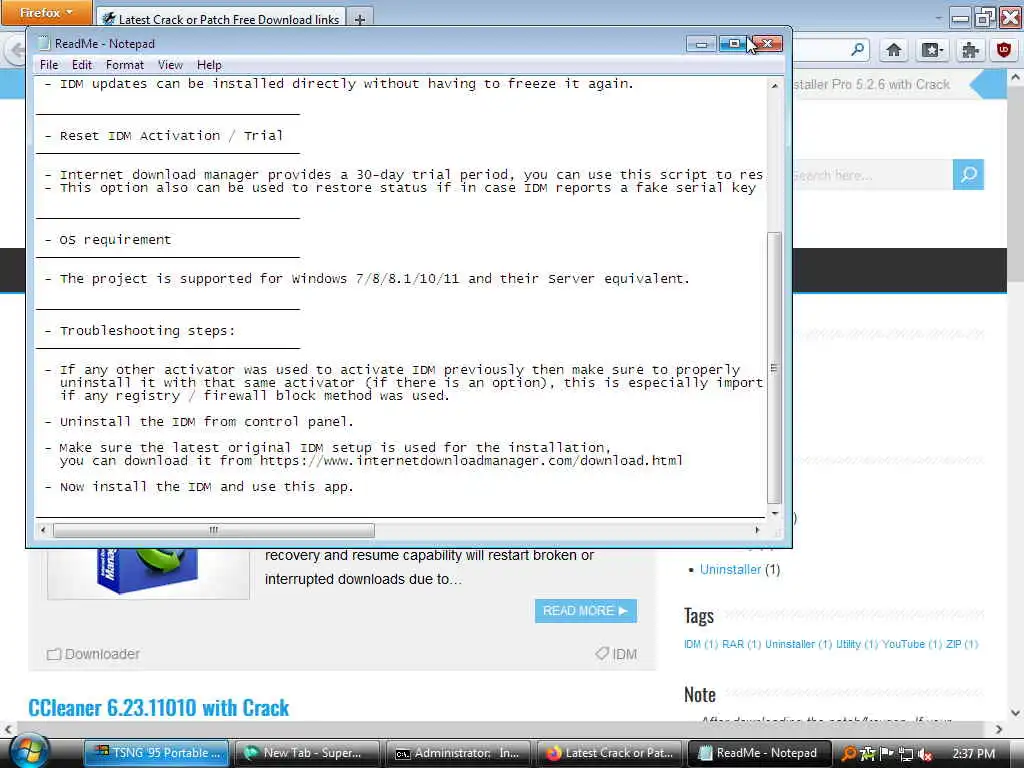This screenshot has height=768, width=1024.
Task: Open the Firefox bookmarks star menu
Action: [x=932, y=50]
